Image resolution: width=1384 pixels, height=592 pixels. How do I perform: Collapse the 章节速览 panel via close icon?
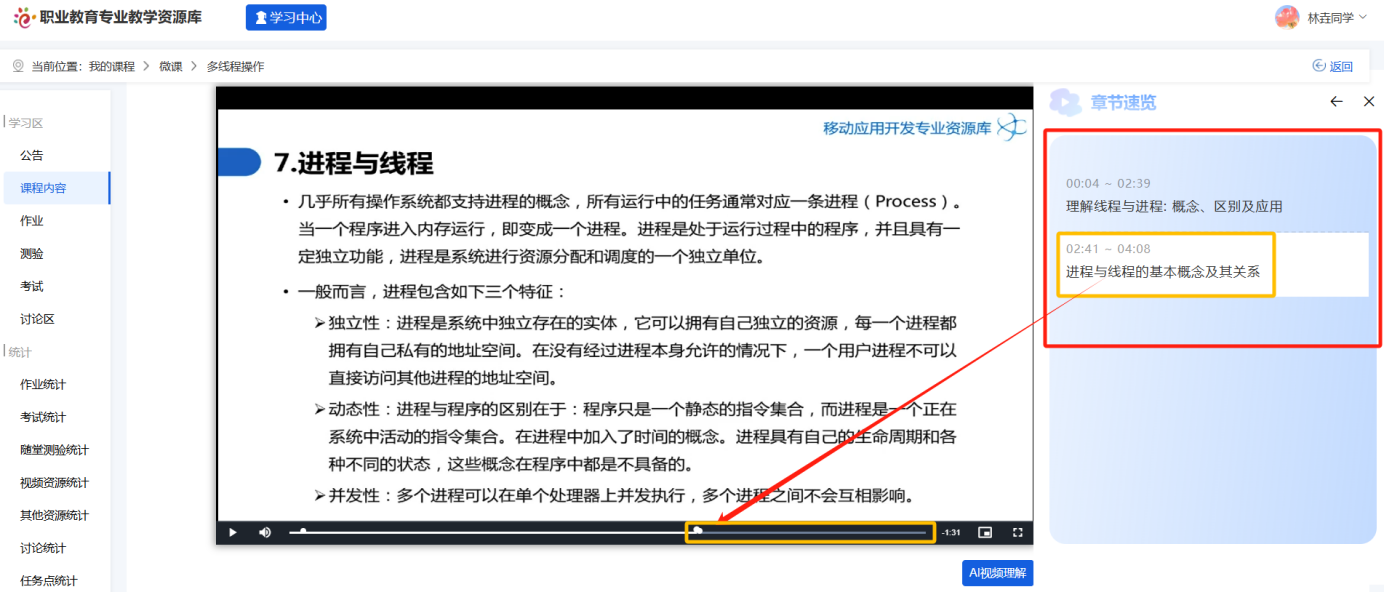click(1368, 101)
